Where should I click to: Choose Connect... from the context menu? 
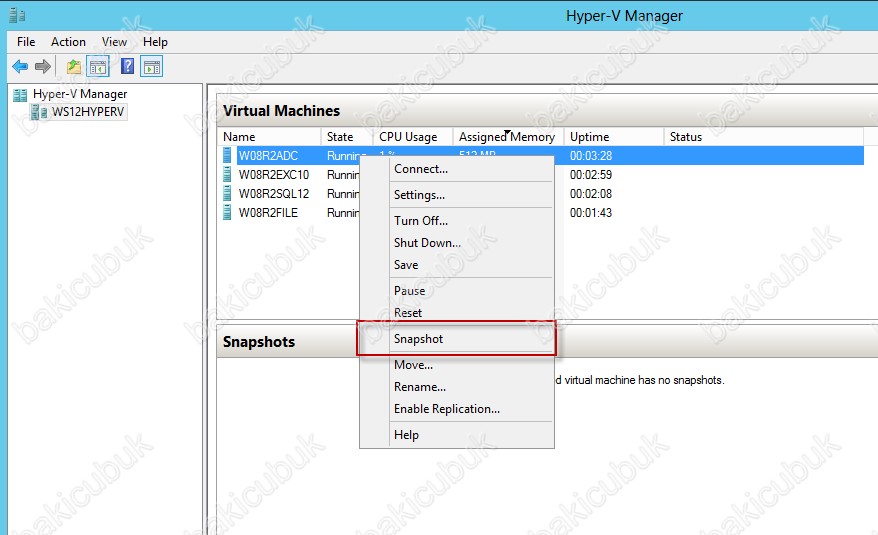click(x=457, y=169)
